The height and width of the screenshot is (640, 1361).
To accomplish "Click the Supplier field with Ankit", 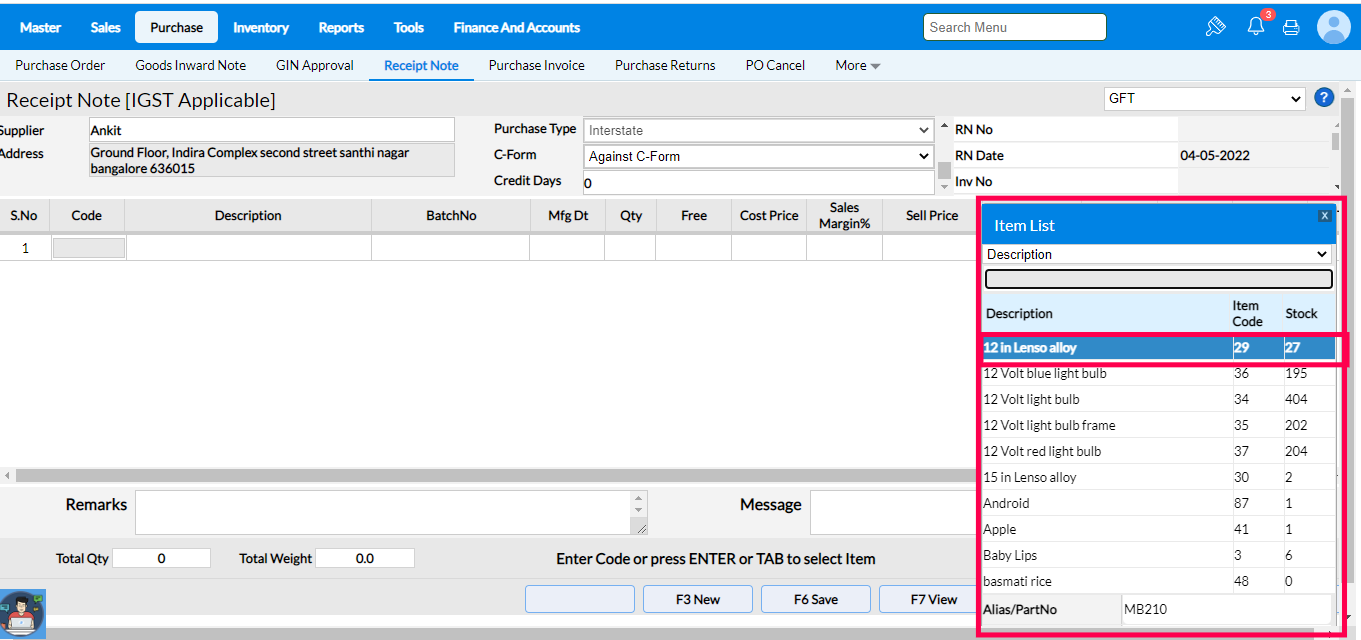I will pyautogui.click(x=271, y=130).
